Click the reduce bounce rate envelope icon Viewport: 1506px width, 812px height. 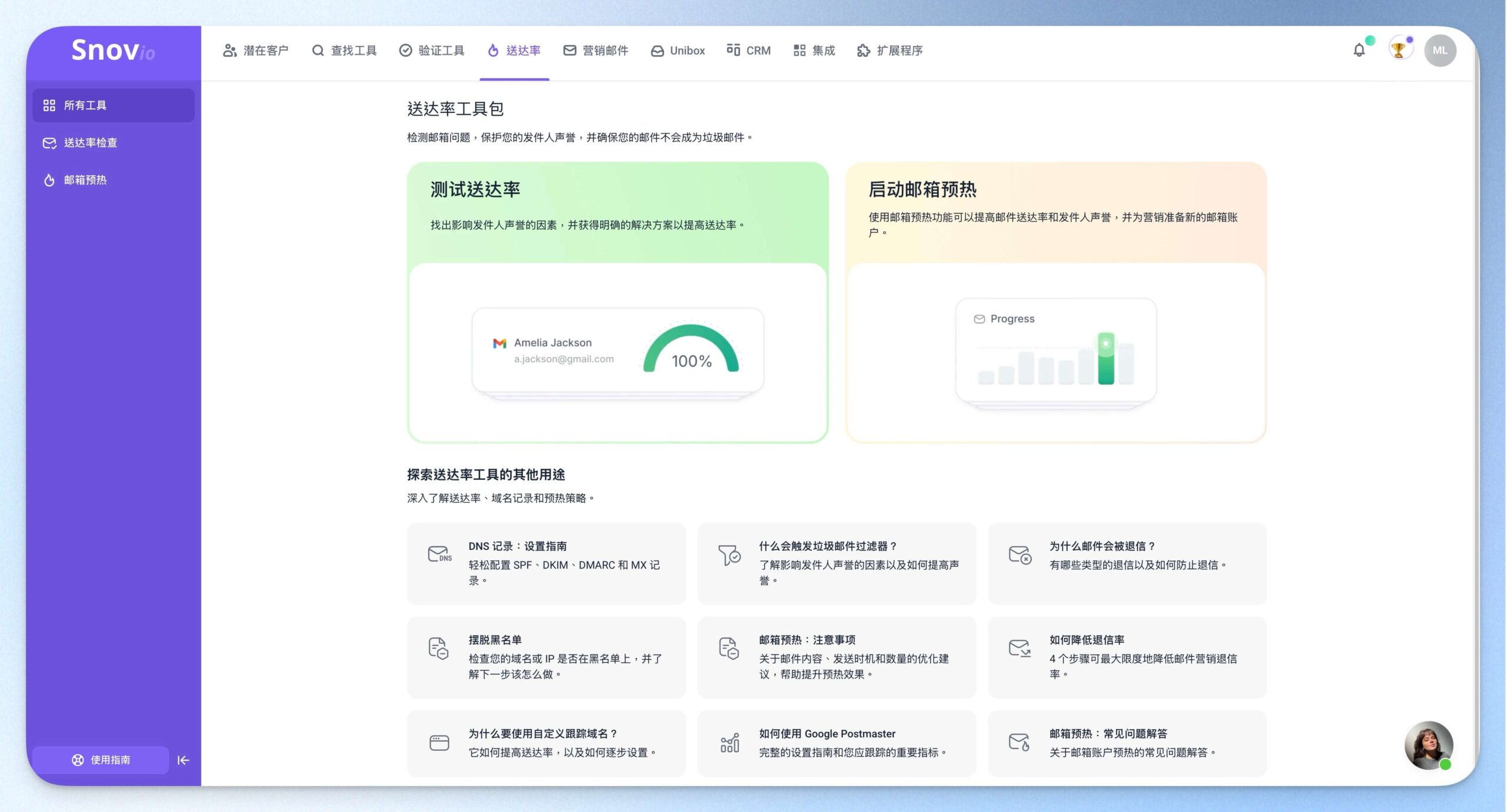click(1019, 648)
